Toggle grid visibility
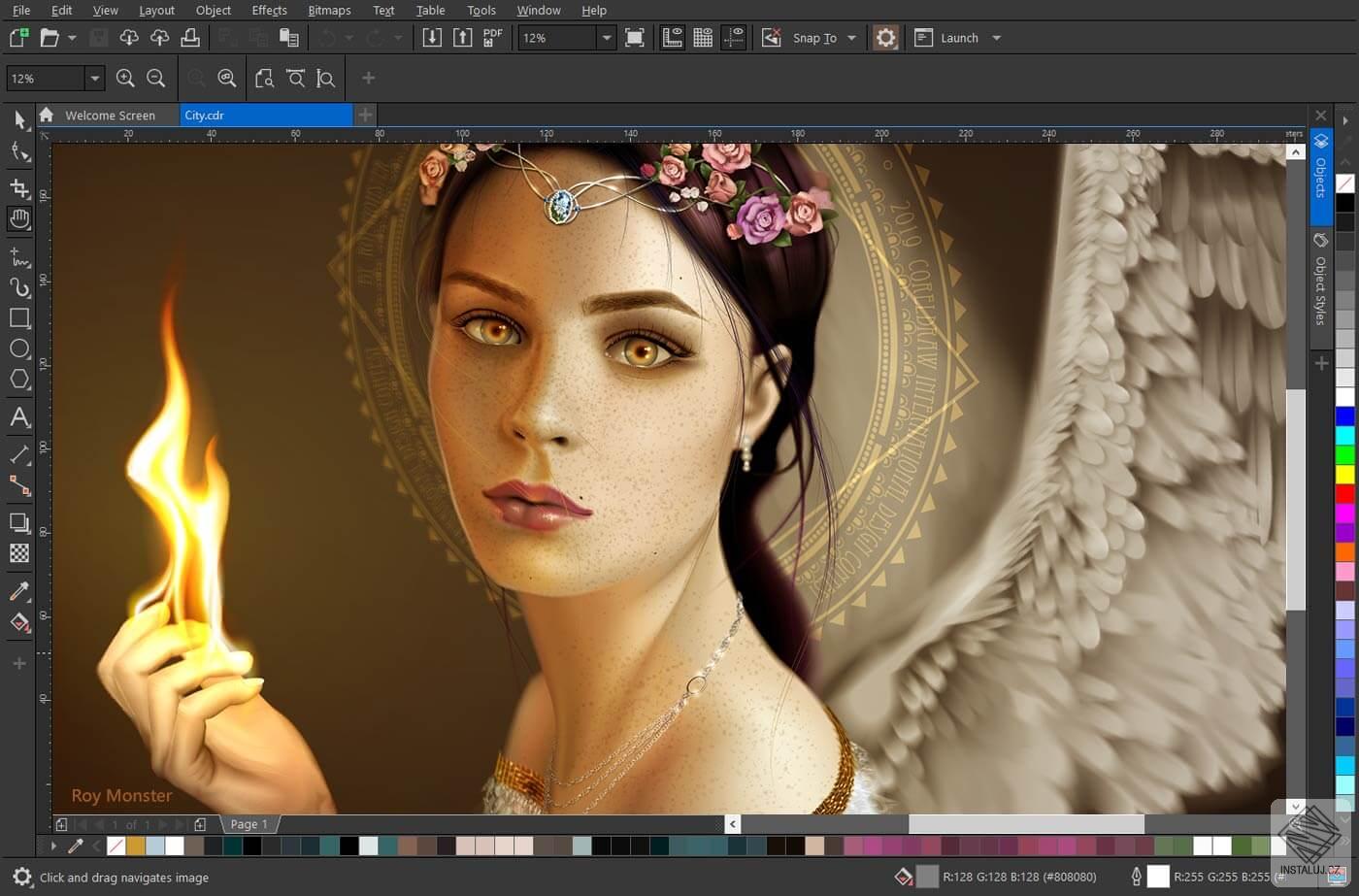The width and height of the screenshot is (1359, 896). (703, 37)
